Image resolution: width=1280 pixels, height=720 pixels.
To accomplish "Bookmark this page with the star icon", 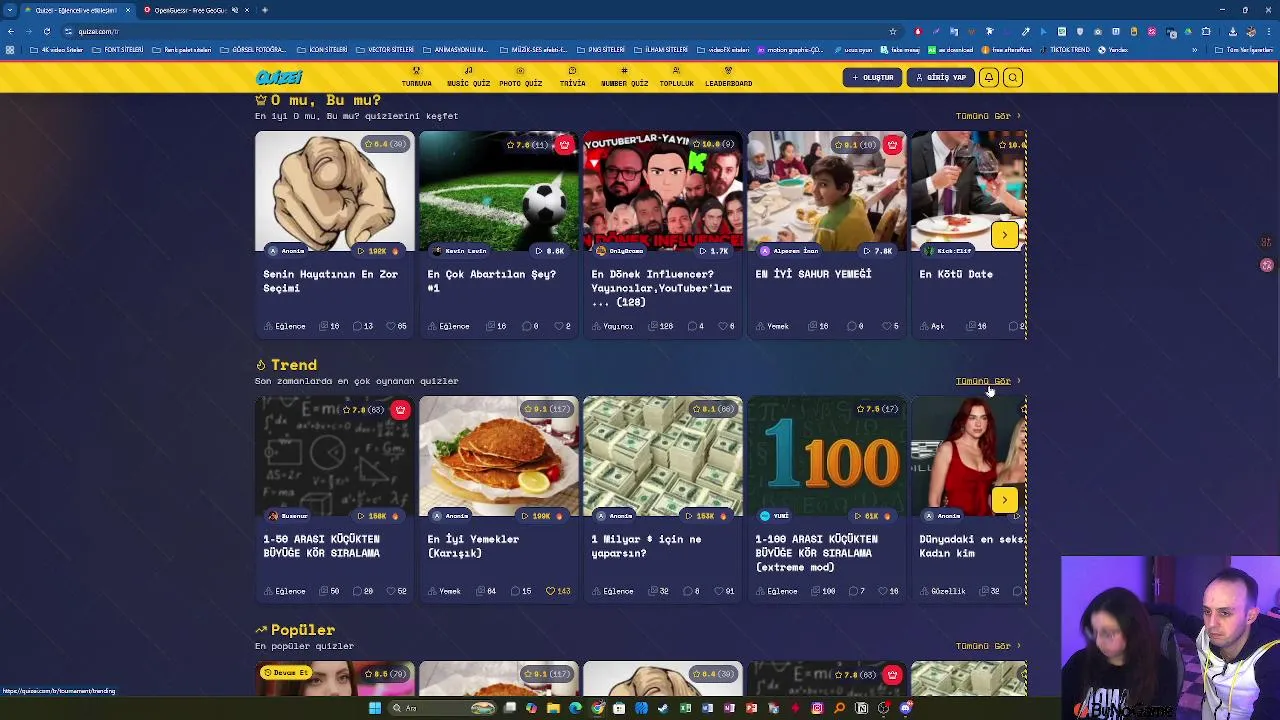I will pyautogui.click(x=893, y=31).
